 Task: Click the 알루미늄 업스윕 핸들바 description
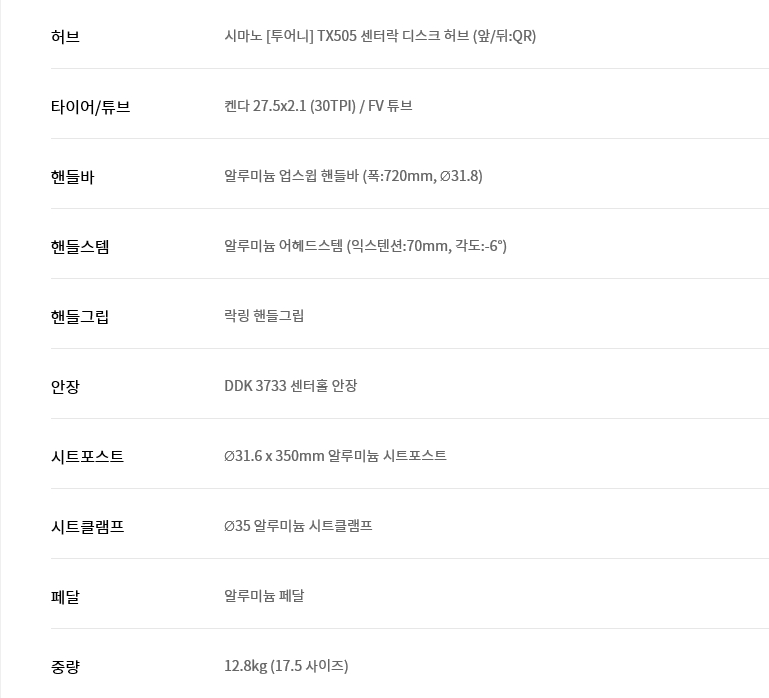tap(352, 176)
